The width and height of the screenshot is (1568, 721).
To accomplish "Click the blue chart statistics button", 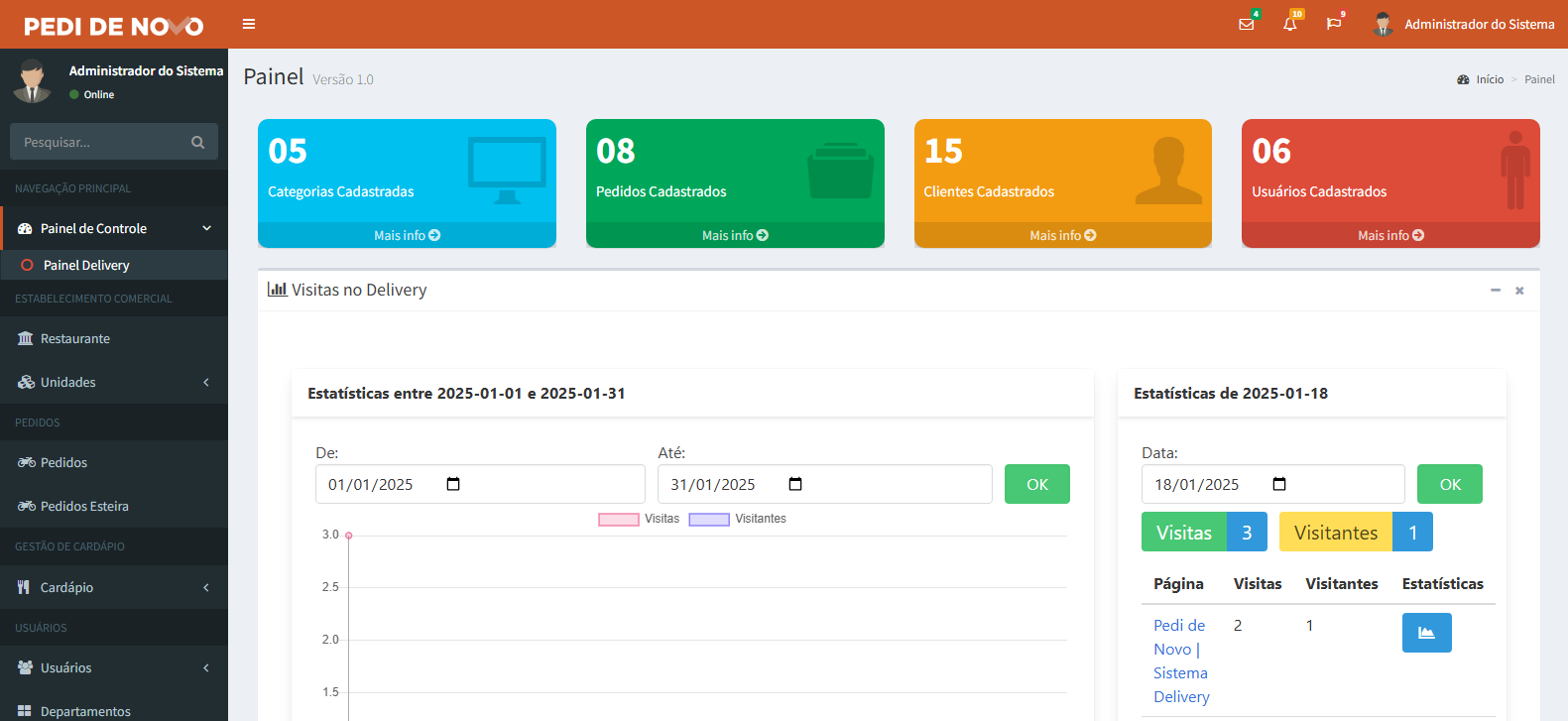I will pos(1426,633).
